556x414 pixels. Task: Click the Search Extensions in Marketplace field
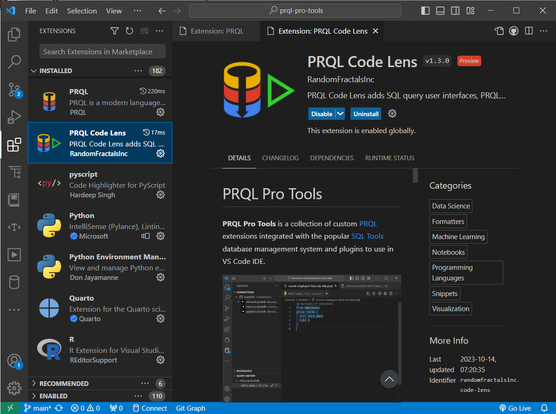[102, 52]
